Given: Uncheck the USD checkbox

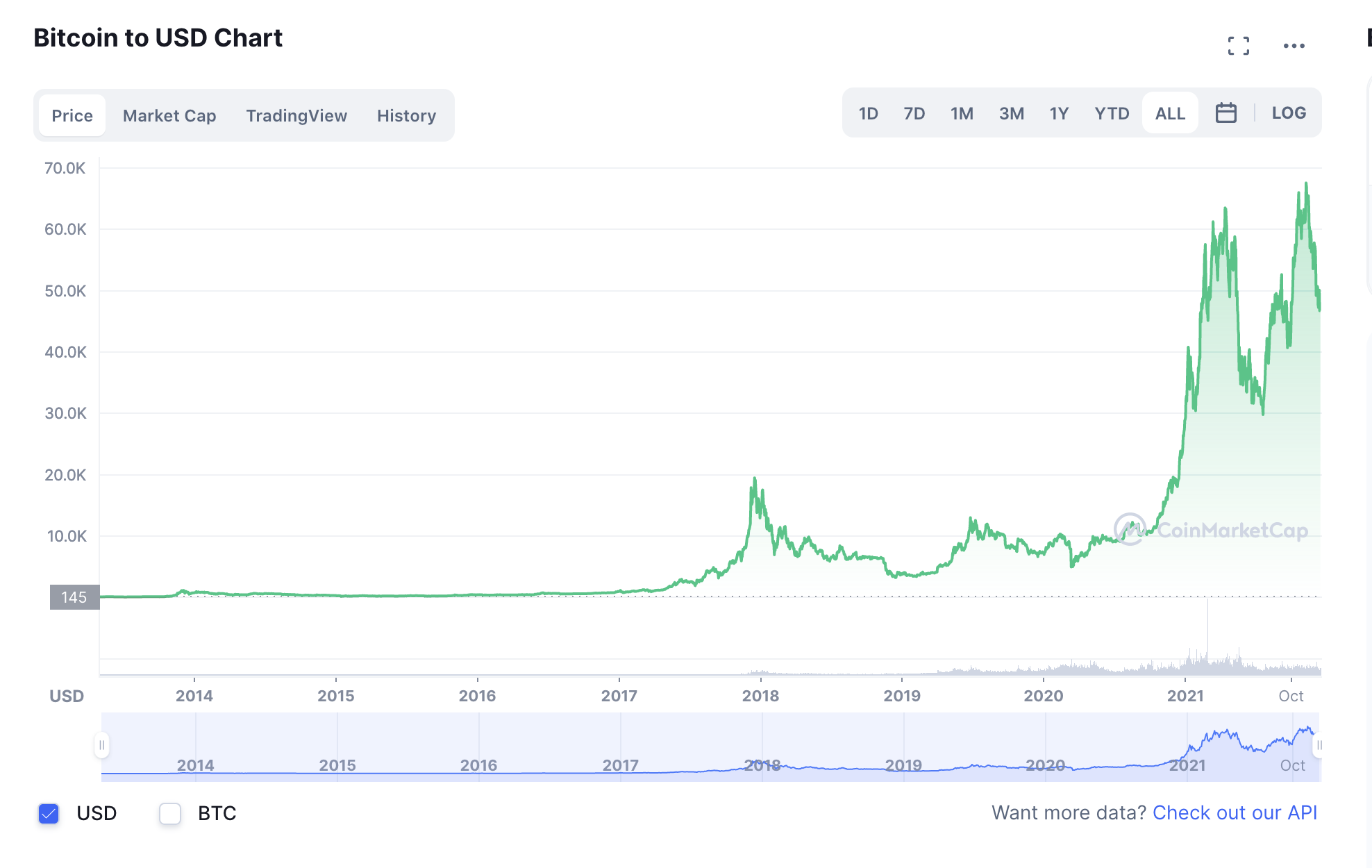Looking at the screenshot, I should [49, 813].
